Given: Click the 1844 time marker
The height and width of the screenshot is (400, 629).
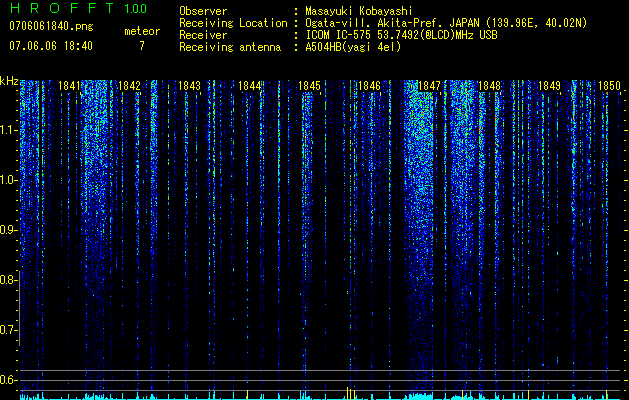Looking at the screenshot, I should 250,86.
